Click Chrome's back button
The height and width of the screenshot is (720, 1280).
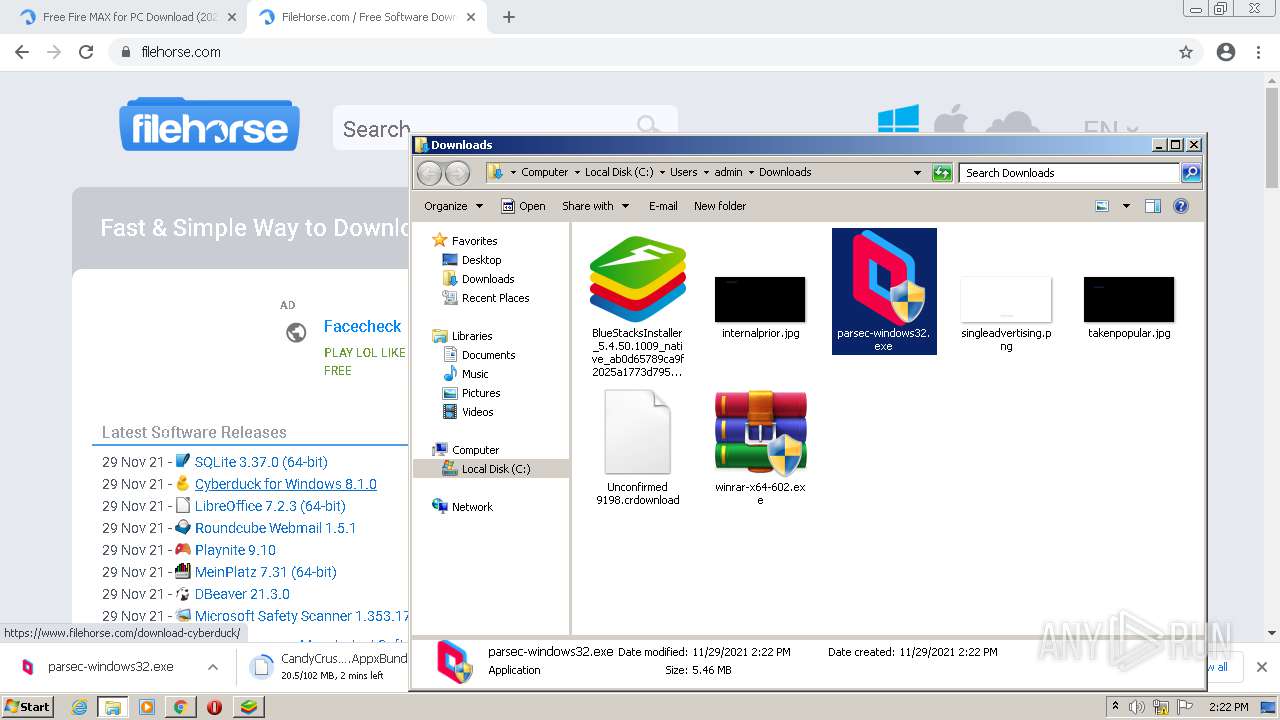[x=22, y=52]
